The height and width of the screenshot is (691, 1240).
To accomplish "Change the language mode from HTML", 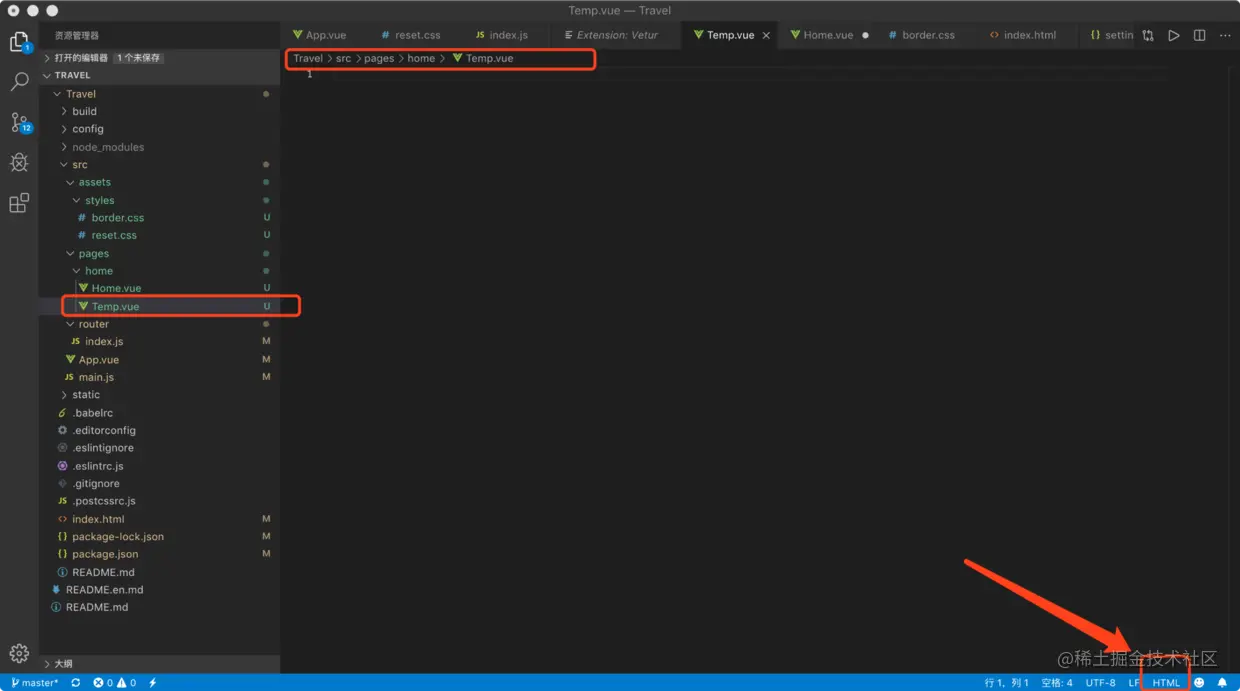I will (x=1165, y=682).
